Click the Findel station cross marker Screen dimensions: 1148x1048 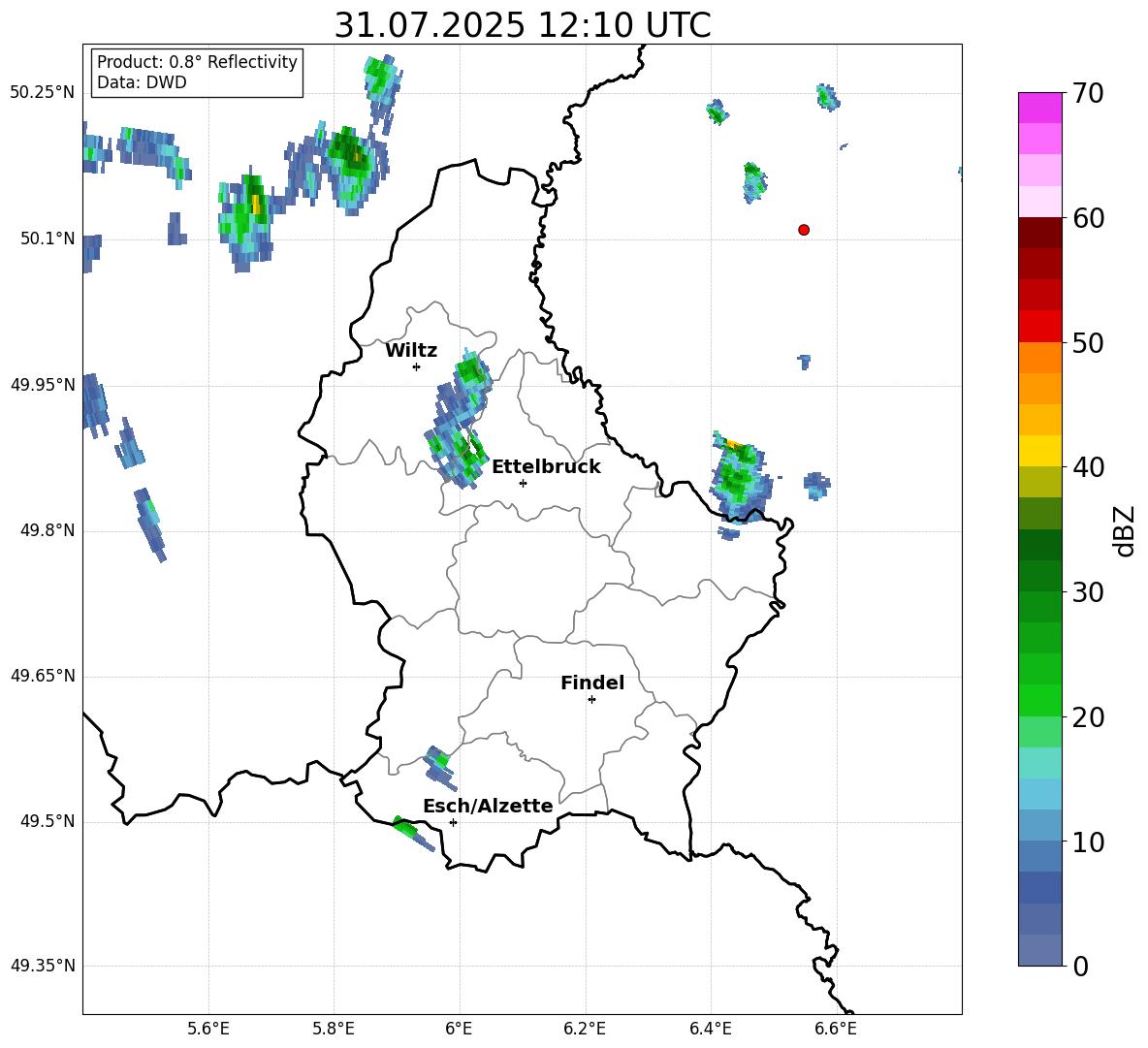[x=591, y=700]
